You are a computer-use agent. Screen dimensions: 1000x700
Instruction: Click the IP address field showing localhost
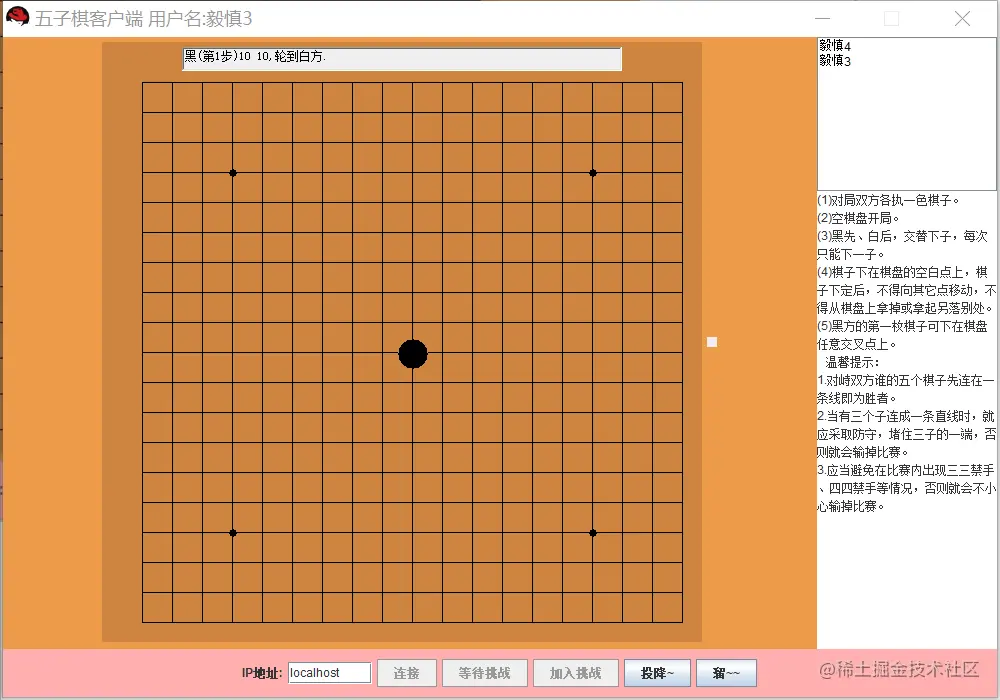tap(328, 673)
